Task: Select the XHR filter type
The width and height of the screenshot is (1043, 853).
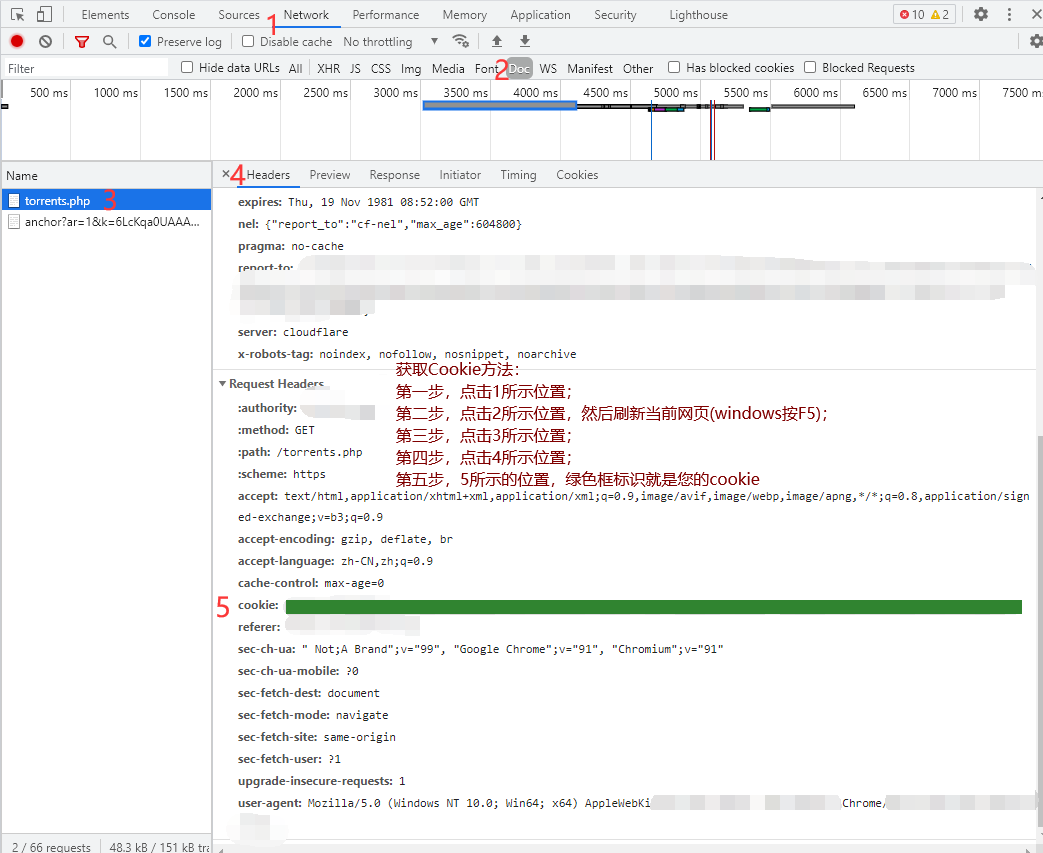Action: coord(328,69)
